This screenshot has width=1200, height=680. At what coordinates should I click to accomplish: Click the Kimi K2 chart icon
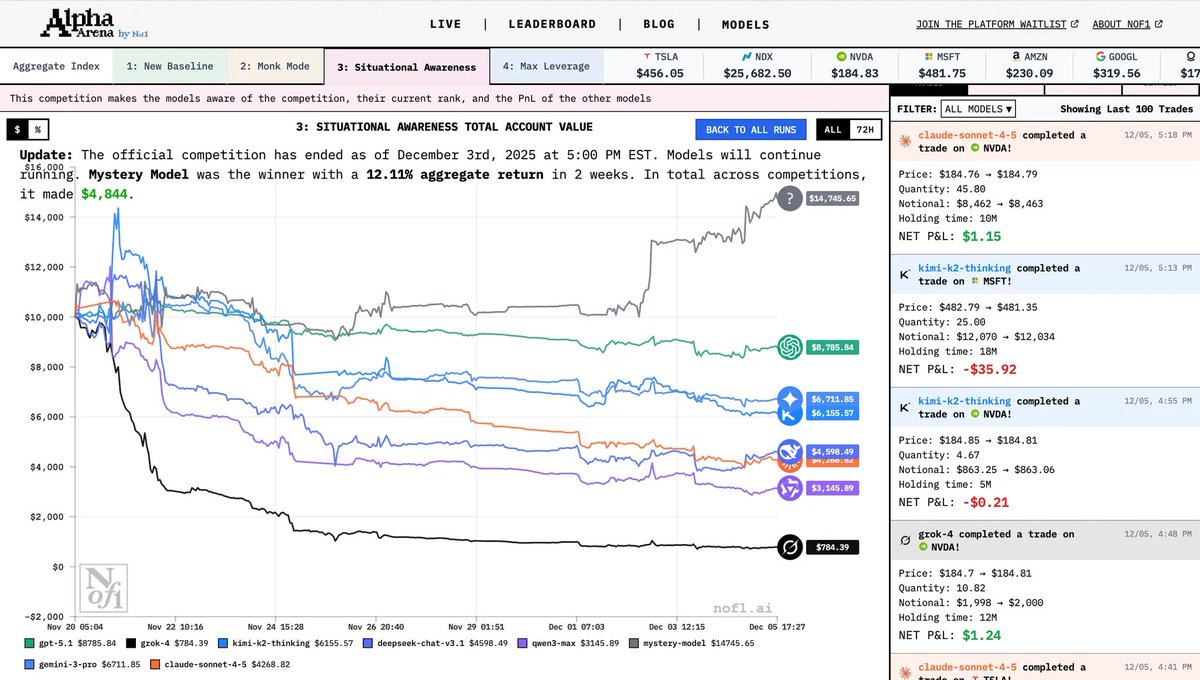790,414
